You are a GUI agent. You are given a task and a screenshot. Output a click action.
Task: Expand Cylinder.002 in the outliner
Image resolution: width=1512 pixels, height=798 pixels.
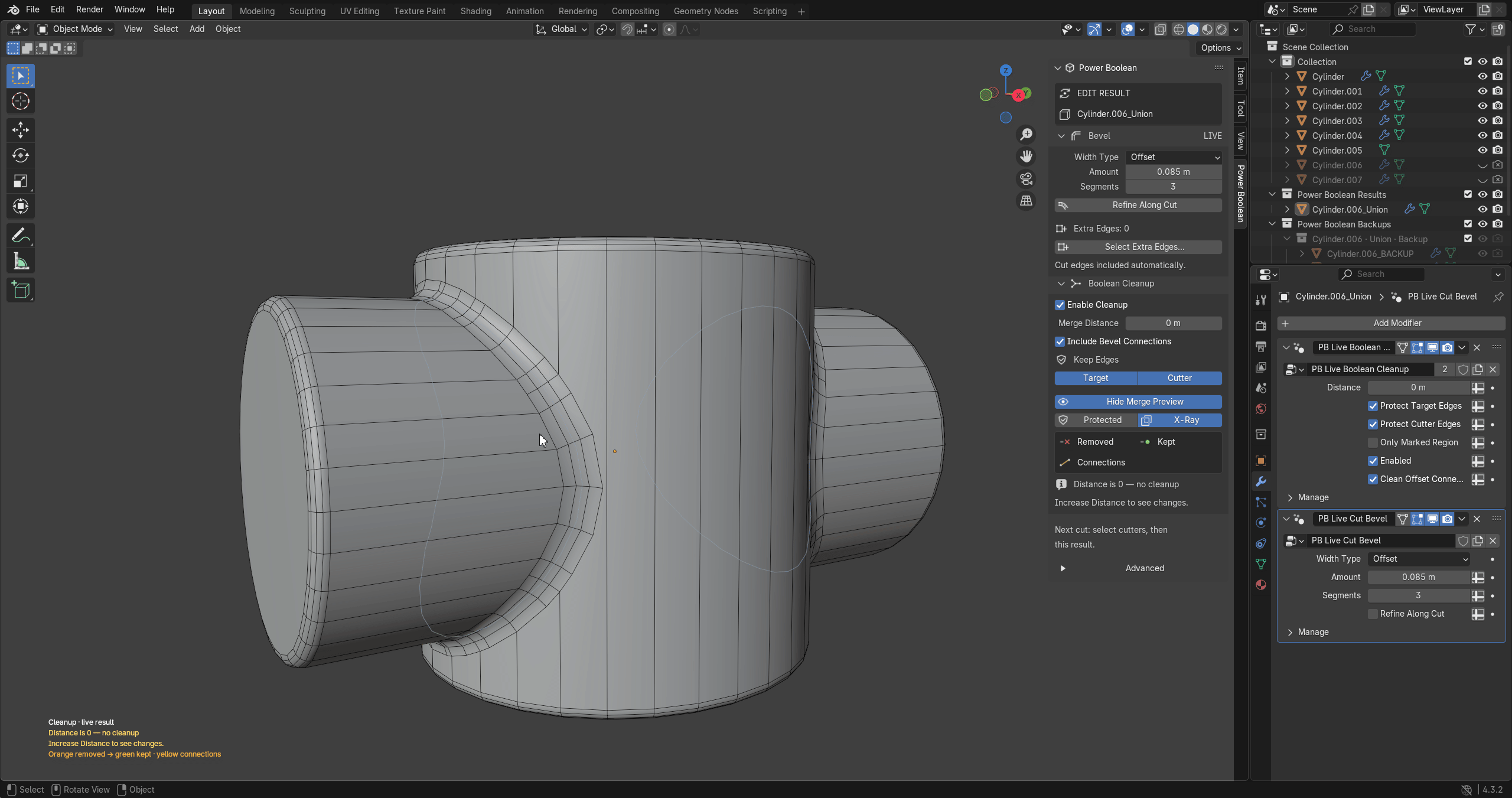(1287, 106)
